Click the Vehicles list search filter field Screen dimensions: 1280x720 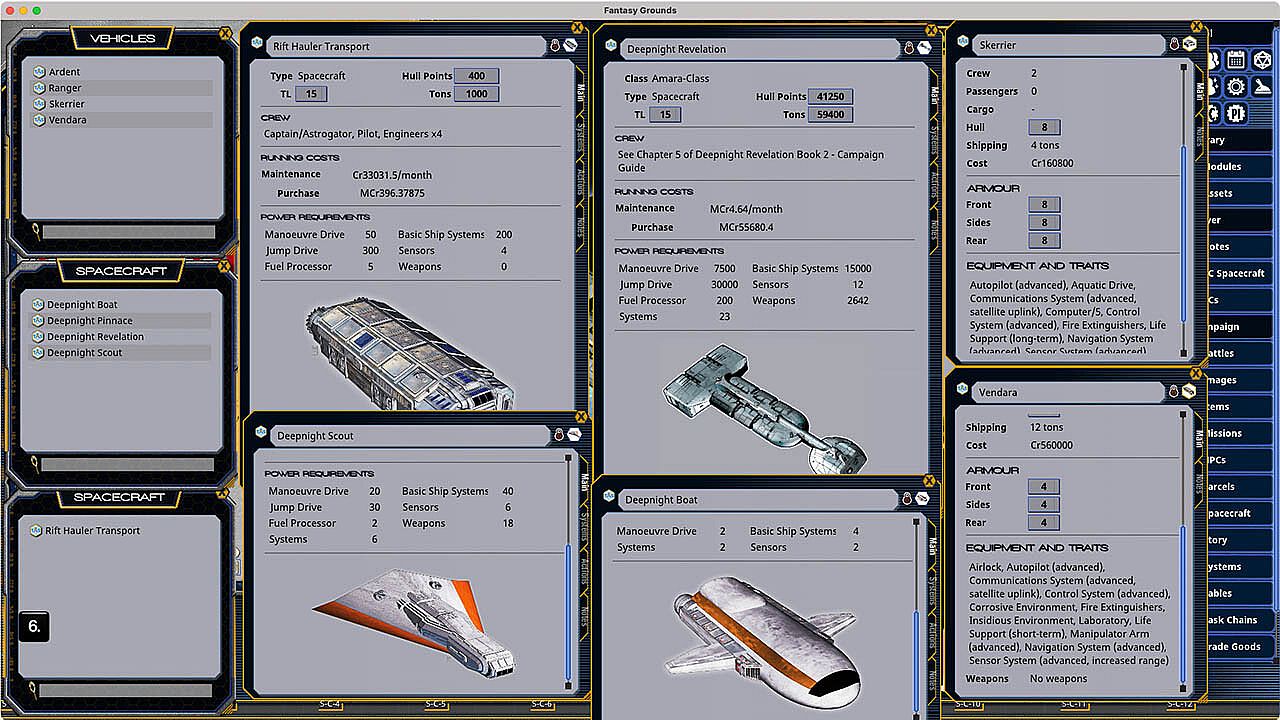point(128,232)
